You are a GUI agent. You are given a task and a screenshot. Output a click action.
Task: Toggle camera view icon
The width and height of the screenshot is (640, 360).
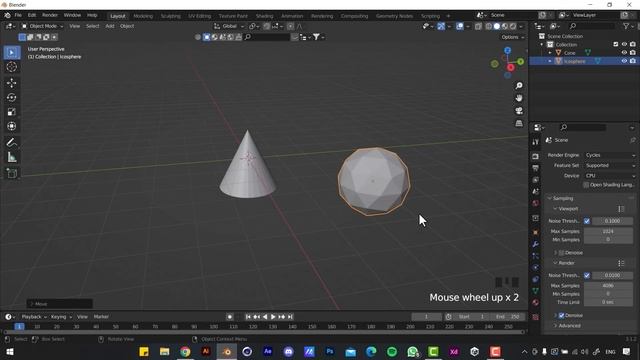519,111
